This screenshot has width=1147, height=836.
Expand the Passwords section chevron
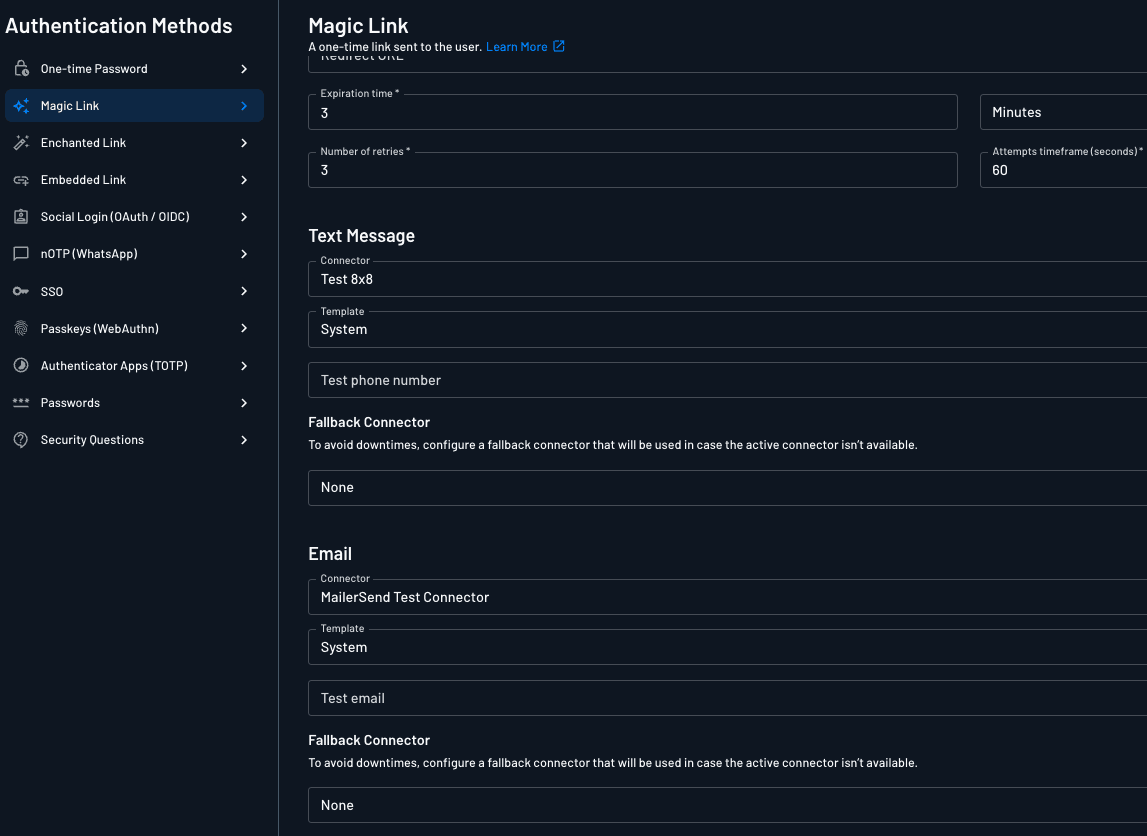[244, 403]
